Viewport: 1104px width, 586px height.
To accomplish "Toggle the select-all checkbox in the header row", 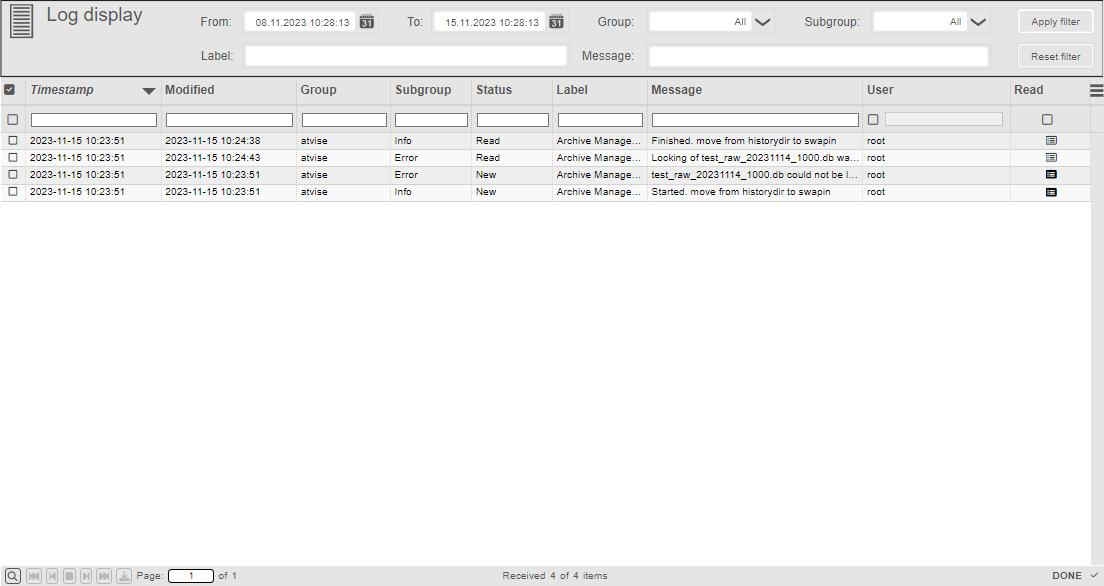I will (x=11, y=90).
